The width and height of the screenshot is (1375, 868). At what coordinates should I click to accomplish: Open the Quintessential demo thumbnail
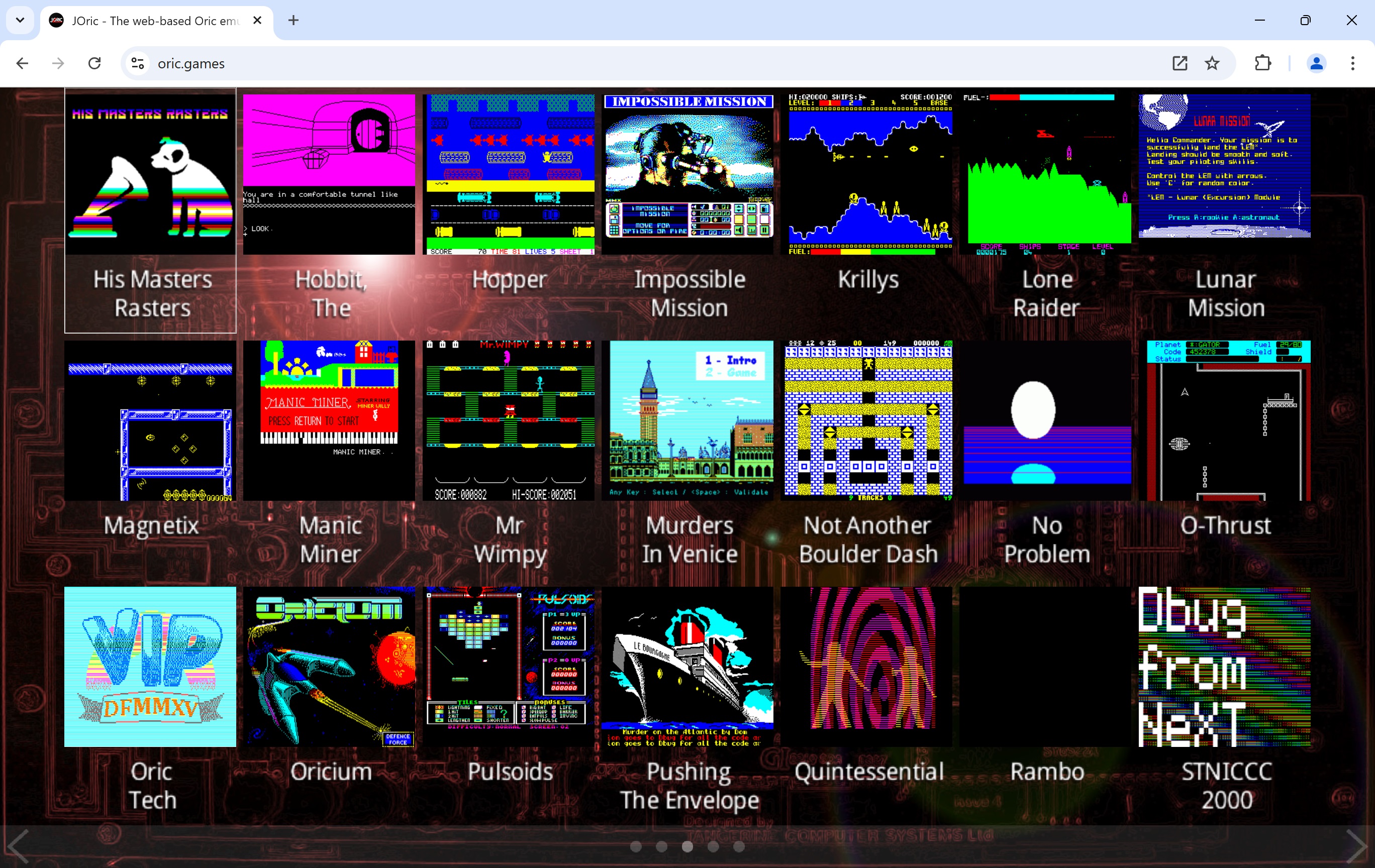866,667
